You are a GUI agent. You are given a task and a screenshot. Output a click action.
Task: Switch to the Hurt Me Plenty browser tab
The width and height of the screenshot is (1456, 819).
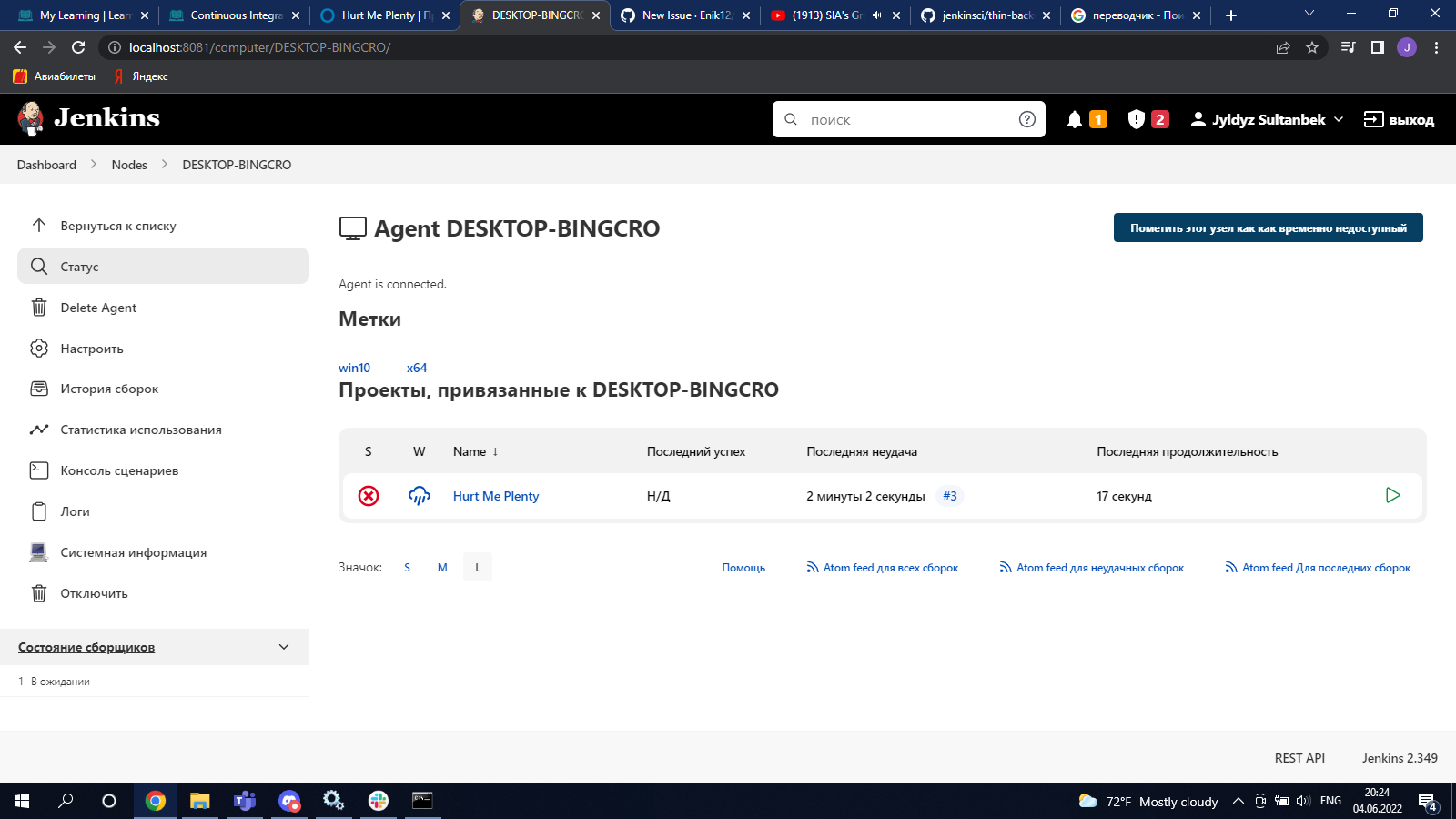tap(385, 15)
